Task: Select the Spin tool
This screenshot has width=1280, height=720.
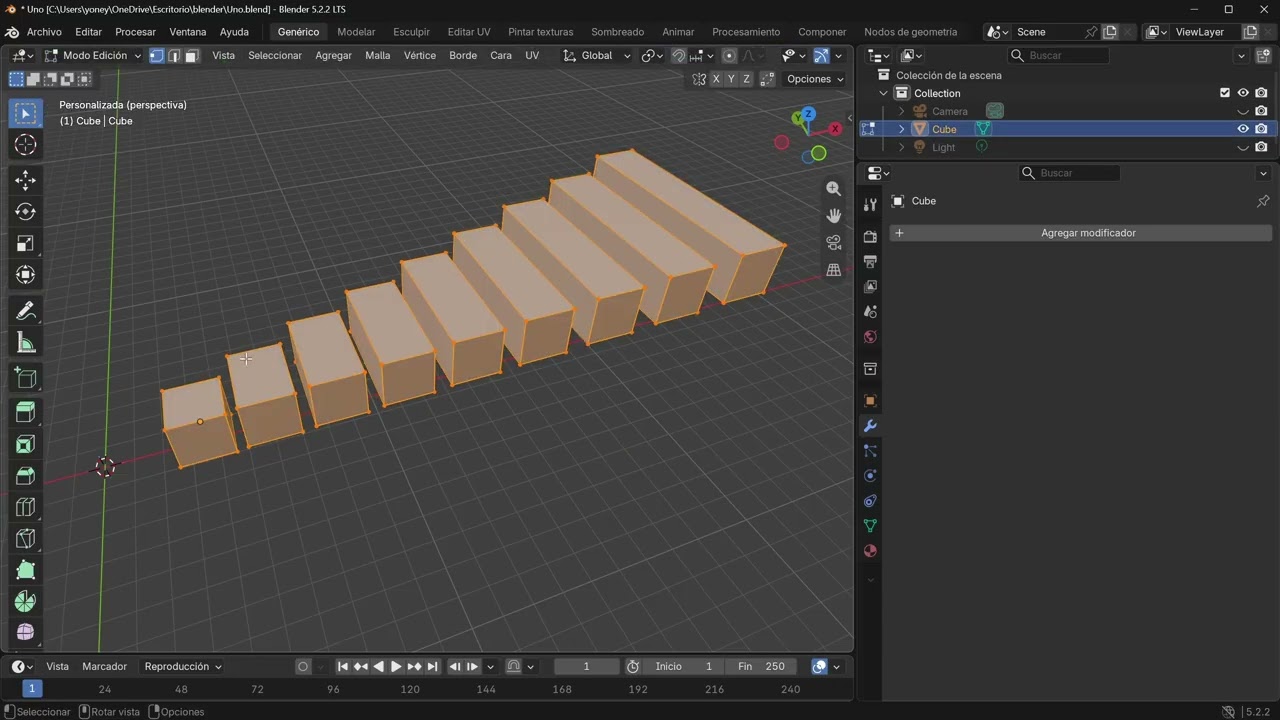Action: [x=26, y=602]
